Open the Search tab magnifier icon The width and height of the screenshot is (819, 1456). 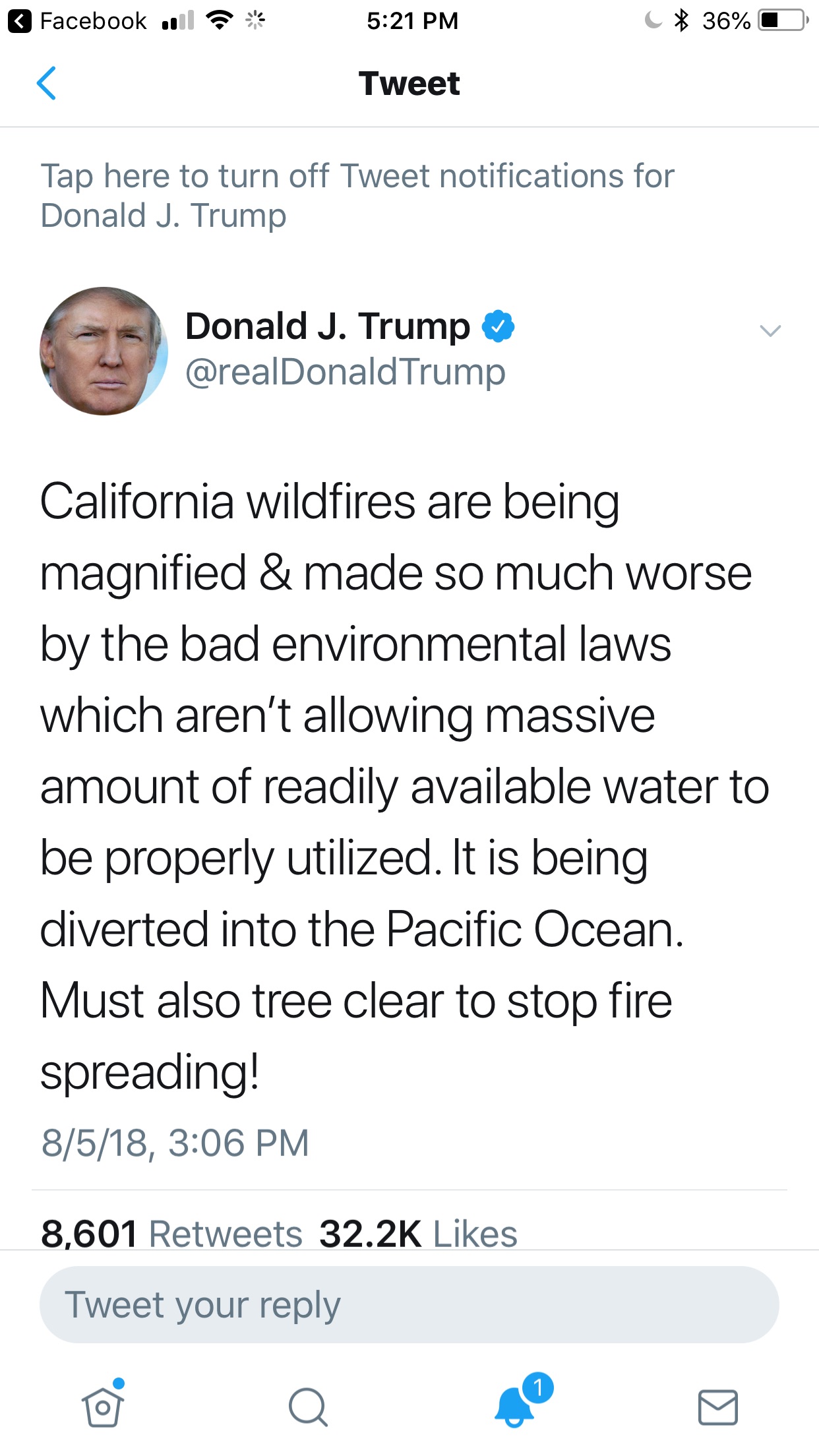click(308, 1407)
